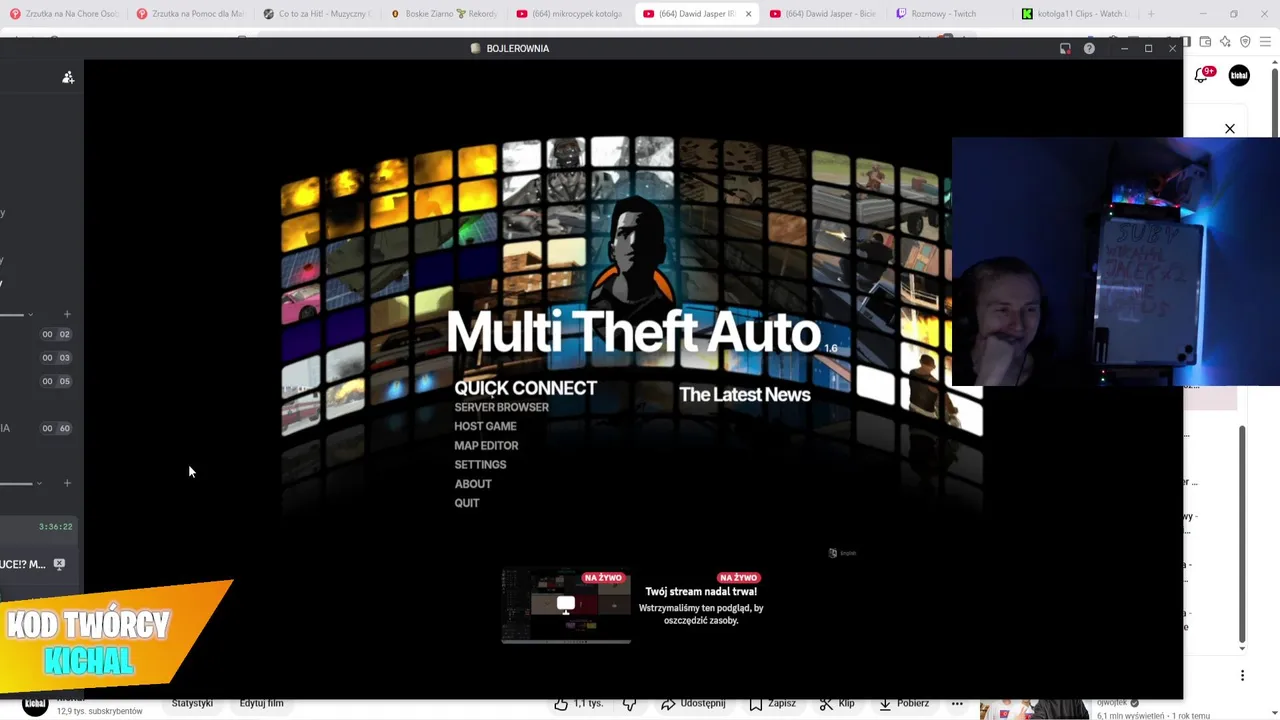Open the vertical three-dot menu in sidebar
The image size is (1280, 720).
[1242, 675]
